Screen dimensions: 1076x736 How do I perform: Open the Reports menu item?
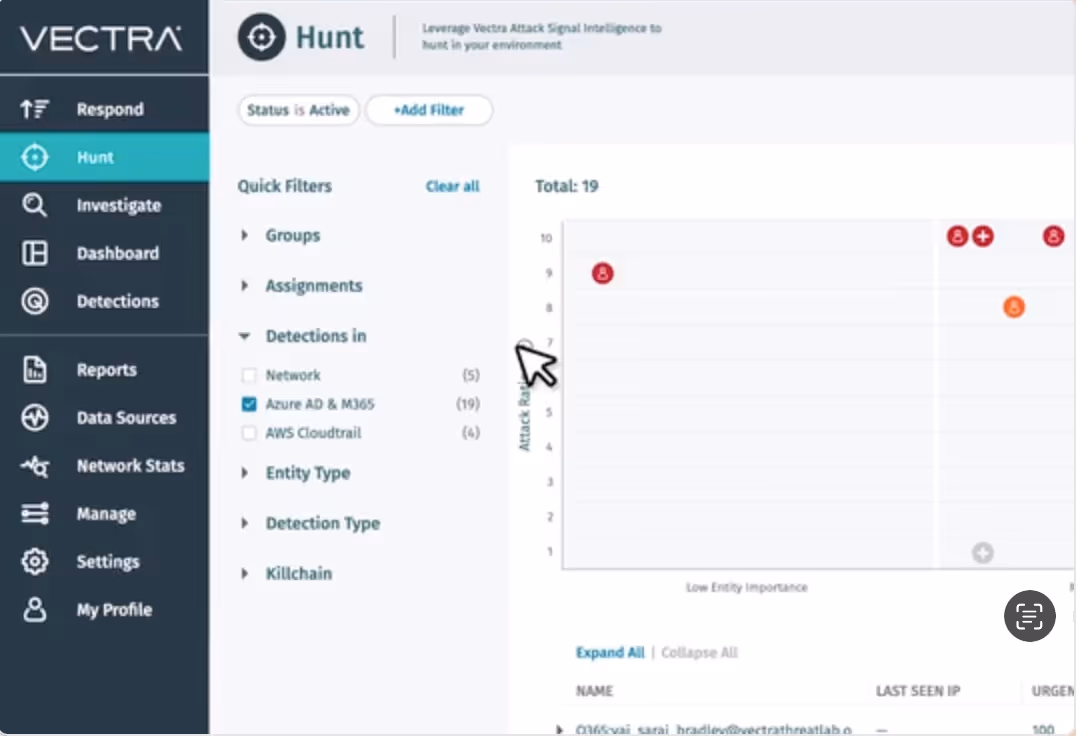pyautogui.click(x=104, y=370)
